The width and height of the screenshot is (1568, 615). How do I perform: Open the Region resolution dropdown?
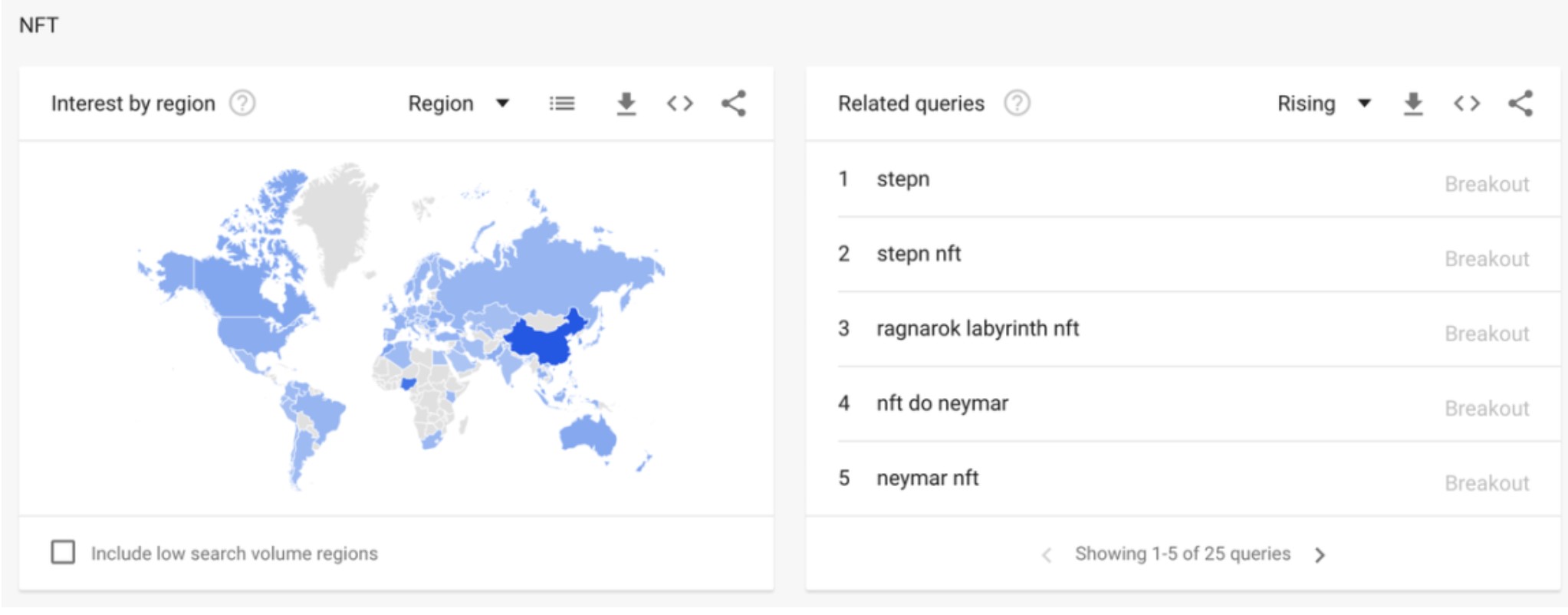pyautogui.click(x=459, y=104)
